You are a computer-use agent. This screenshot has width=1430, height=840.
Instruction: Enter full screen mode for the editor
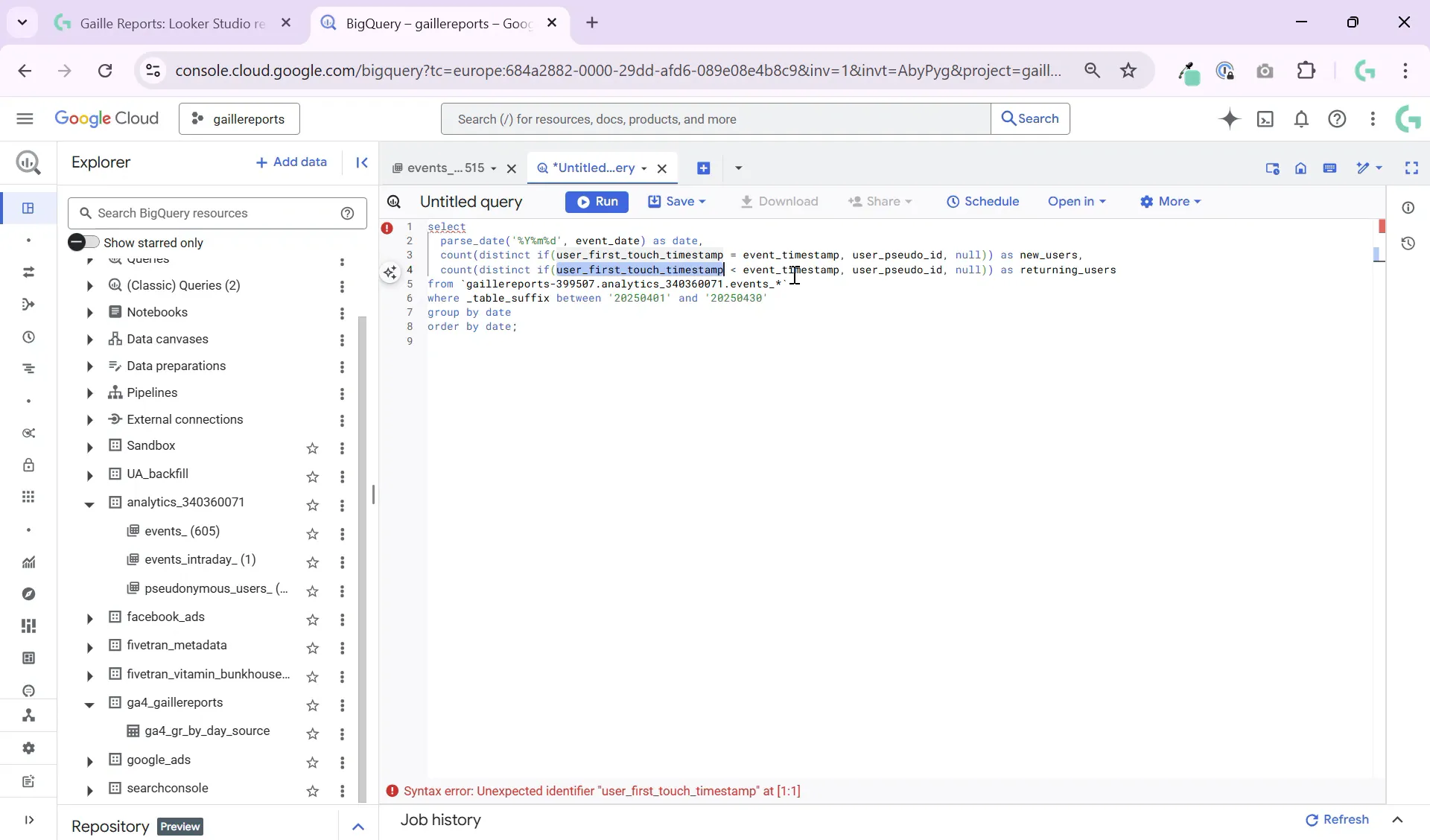pyautogui.click(x=1412, y=168)
